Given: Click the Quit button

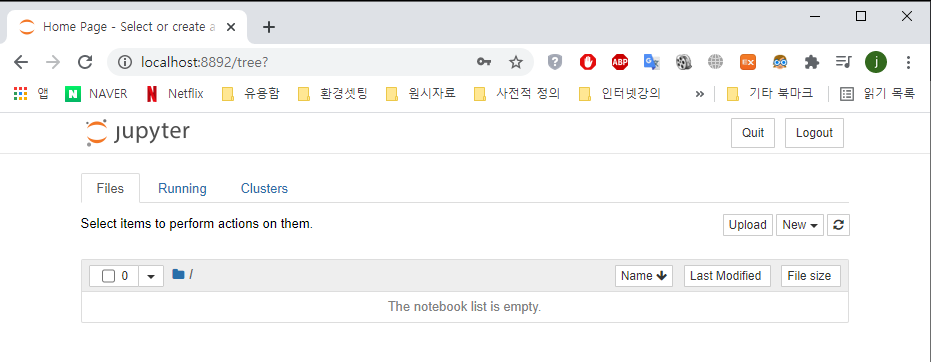Looking at the screenshot, I should pyautogui.click(x=753, y=133).
